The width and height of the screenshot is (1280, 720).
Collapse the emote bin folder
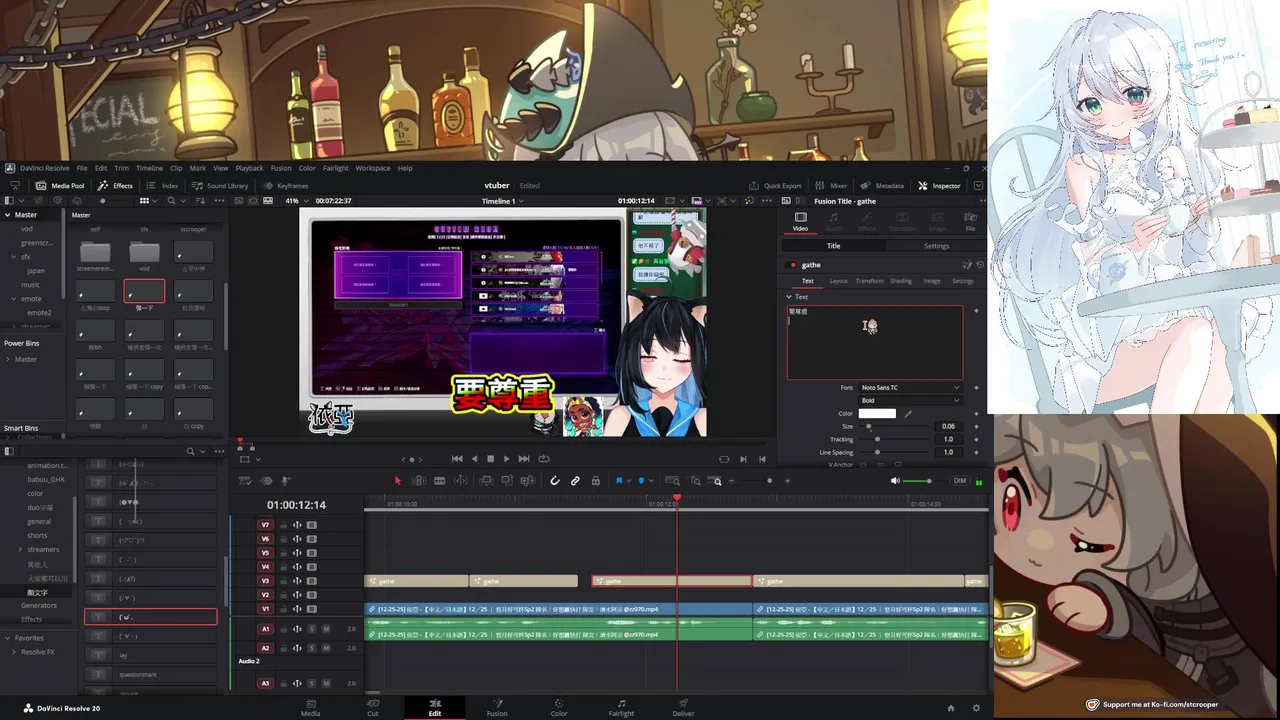pyautogui.click(x=14, y=299)
